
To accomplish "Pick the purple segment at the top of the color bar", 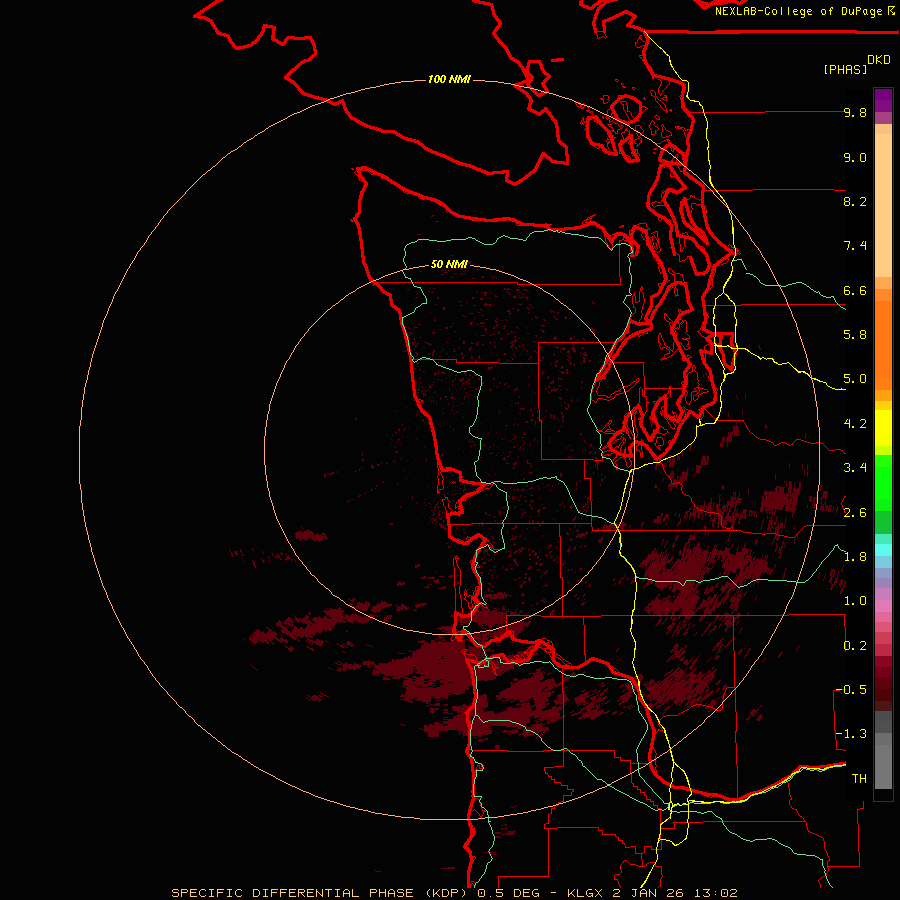I will pos(883,100).
